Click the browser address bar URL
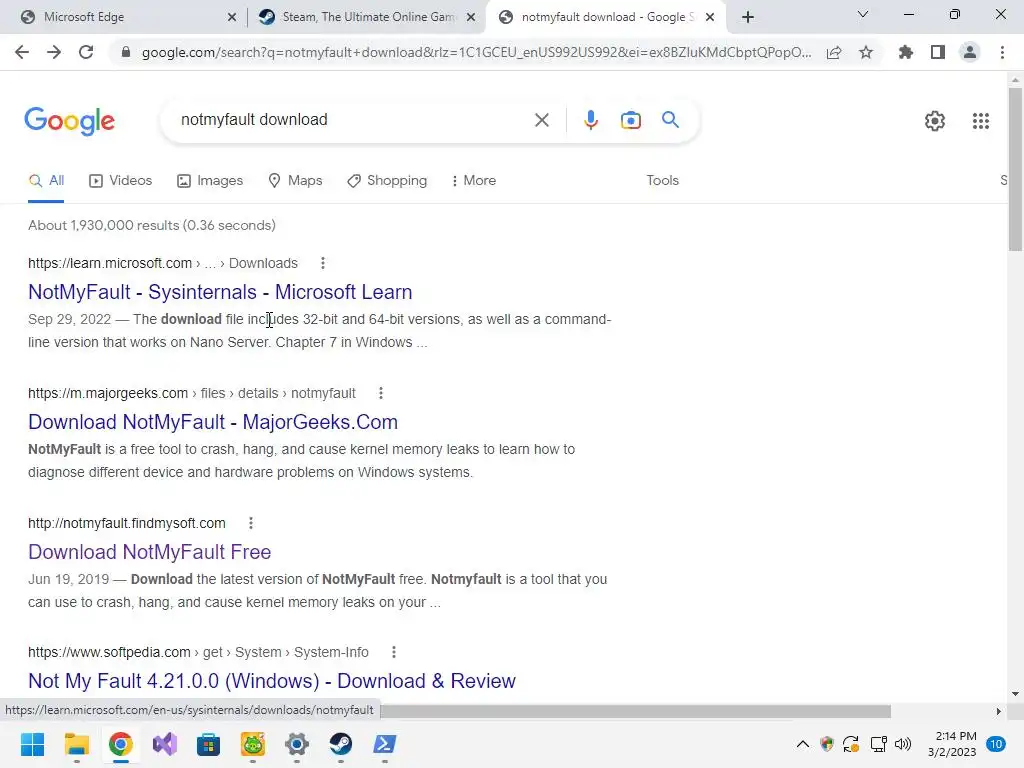The height and width of the screenshot is (768, 1024). 477,52
